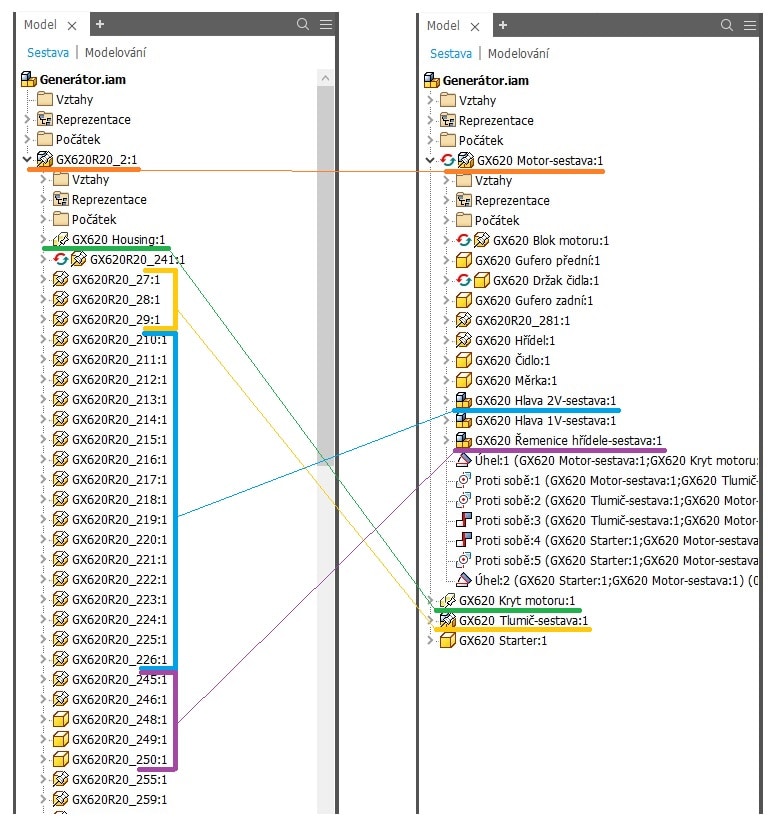Select GX620R20_245:1 in left tree
The height and width of the screenshot is (831, 776).
(119, 679)
